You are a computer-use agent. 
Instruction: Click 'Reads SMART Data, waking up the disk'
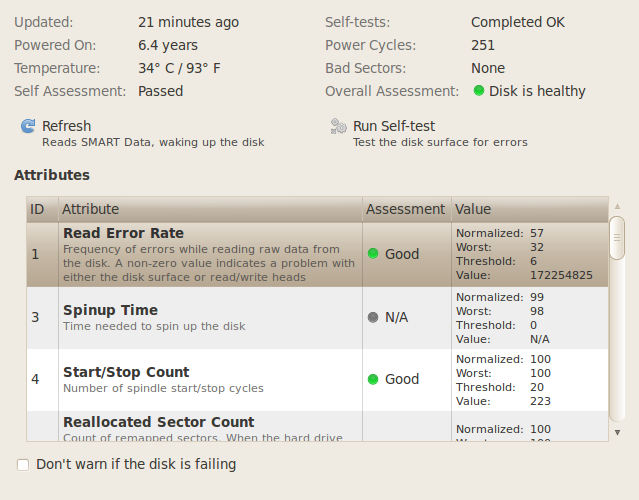[x=153, y=142]
